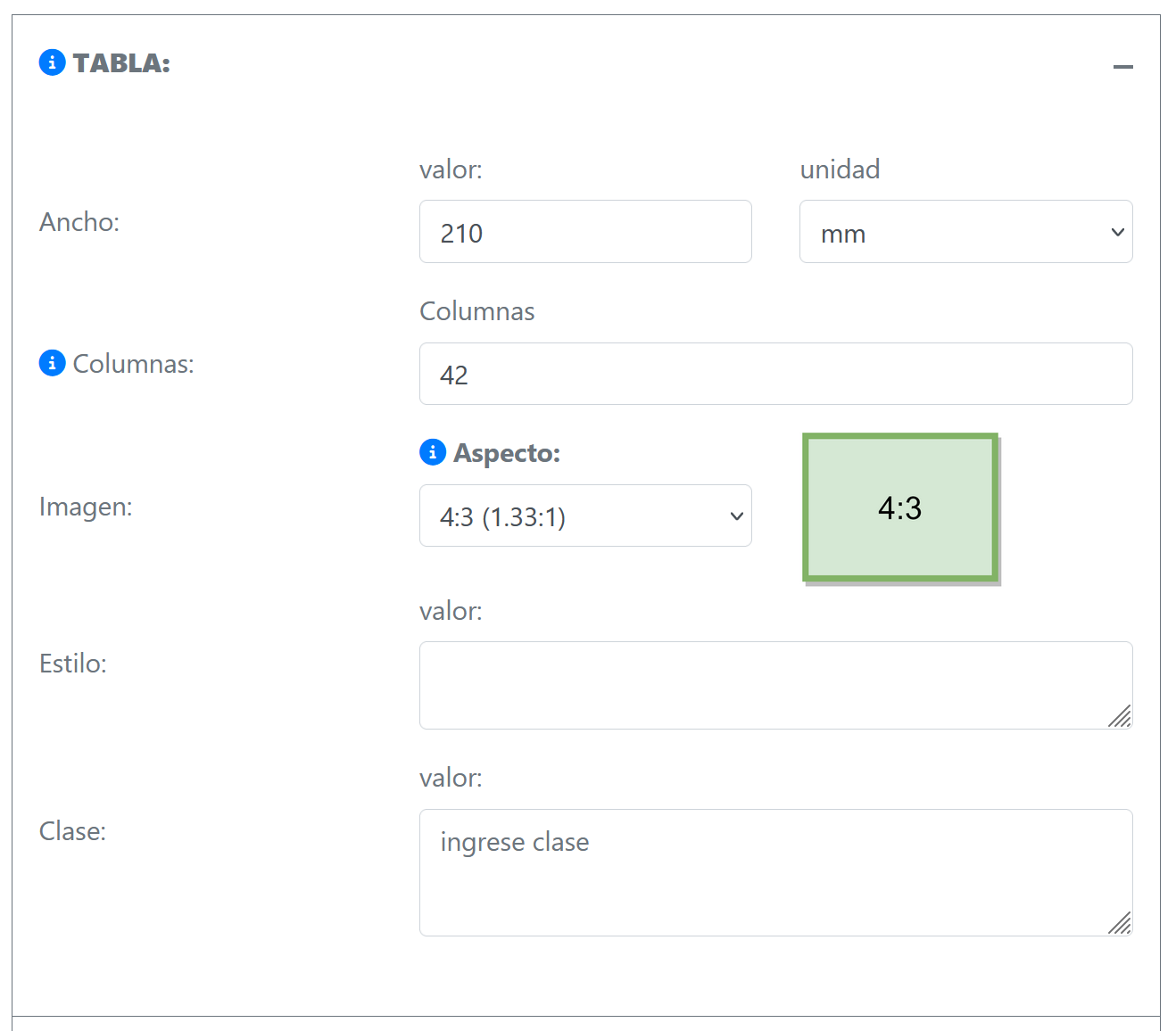Click the Columnas: row label text
Screen dimensions: 1176x1031
coord(133,364)
